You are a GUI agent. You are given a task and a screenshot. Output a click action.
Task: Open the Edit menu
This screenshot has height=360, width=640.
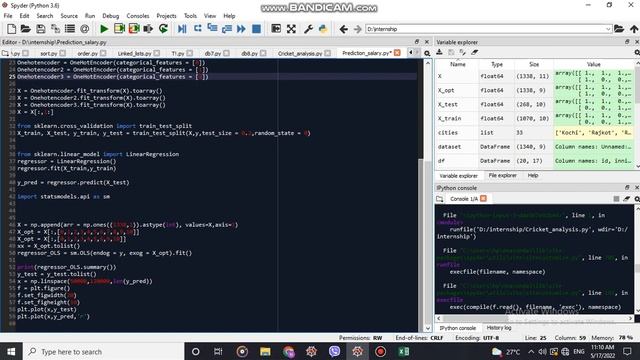[x=24, y=16]
